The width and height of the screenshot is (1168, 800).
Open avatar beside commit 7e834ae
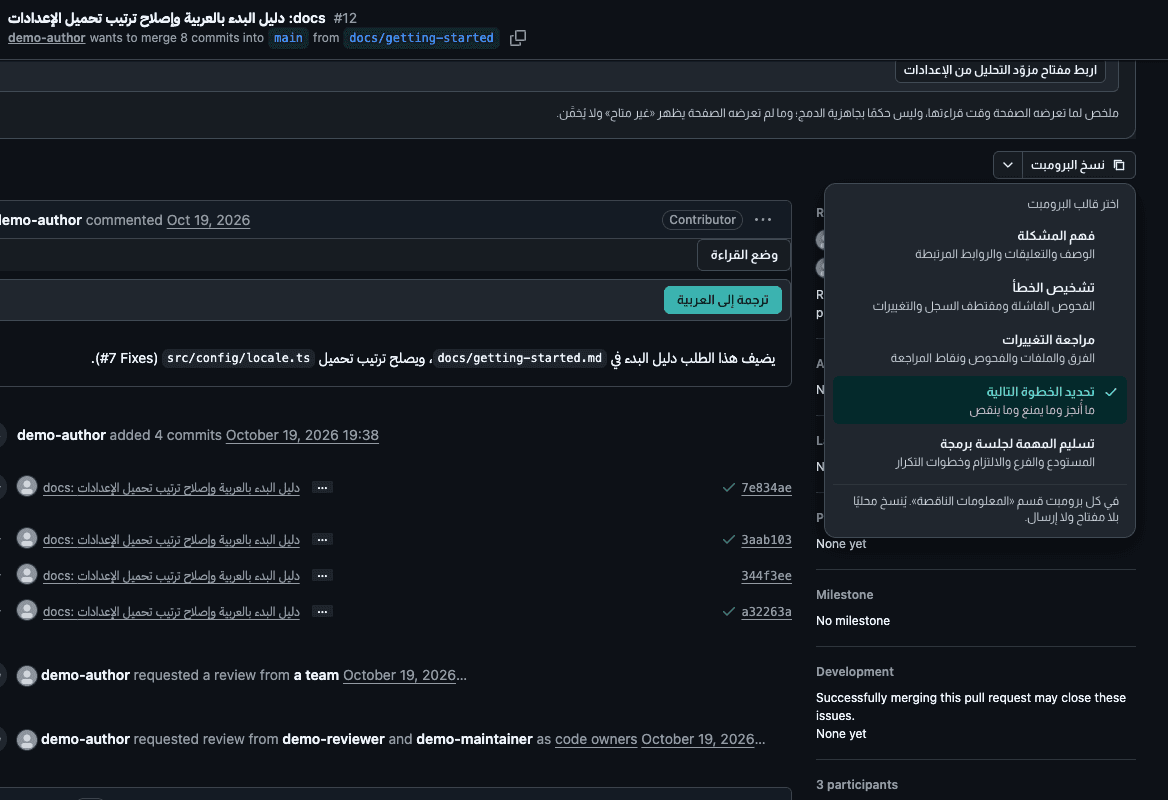pos(27,486)
